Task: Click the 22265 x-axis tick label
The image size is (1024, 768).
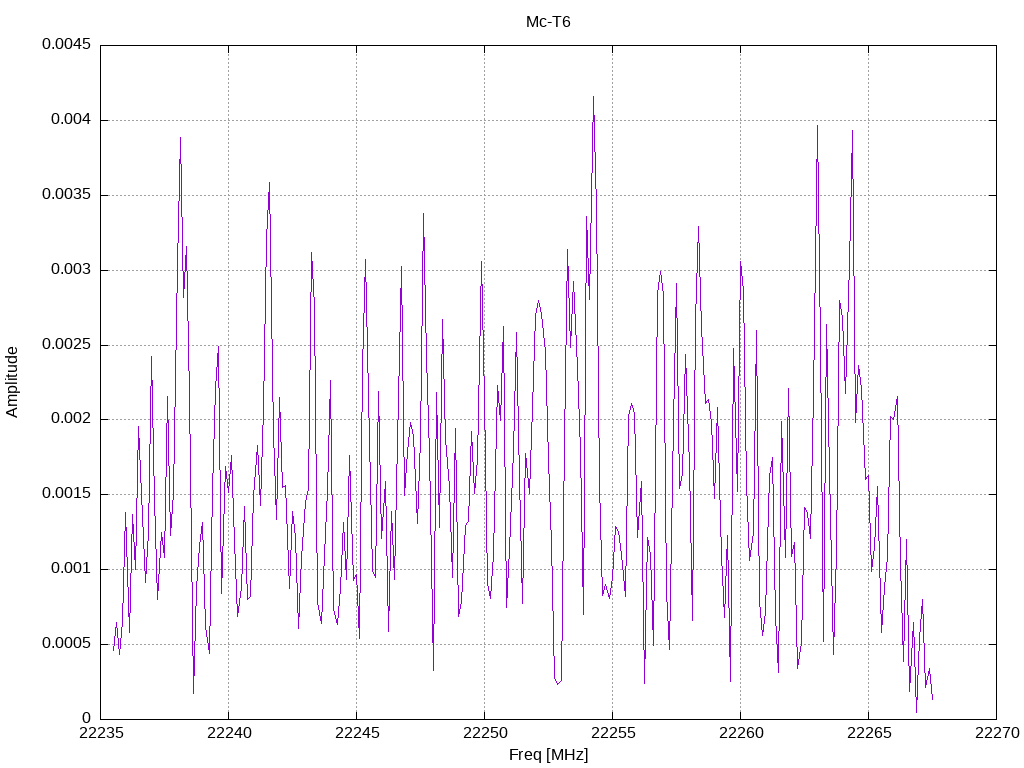Action: point(869,733)
